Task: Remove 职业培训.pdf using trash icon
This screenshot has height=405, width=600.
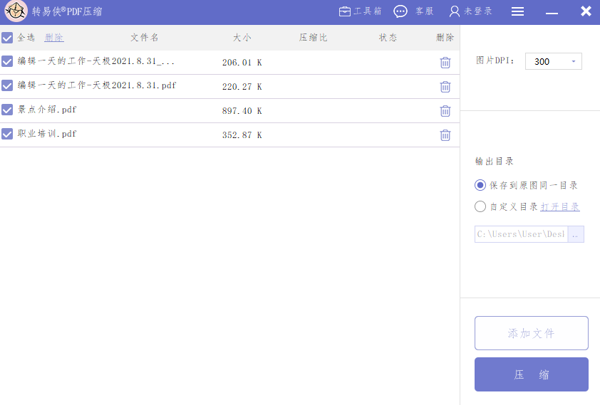Action: click(445, 134)
